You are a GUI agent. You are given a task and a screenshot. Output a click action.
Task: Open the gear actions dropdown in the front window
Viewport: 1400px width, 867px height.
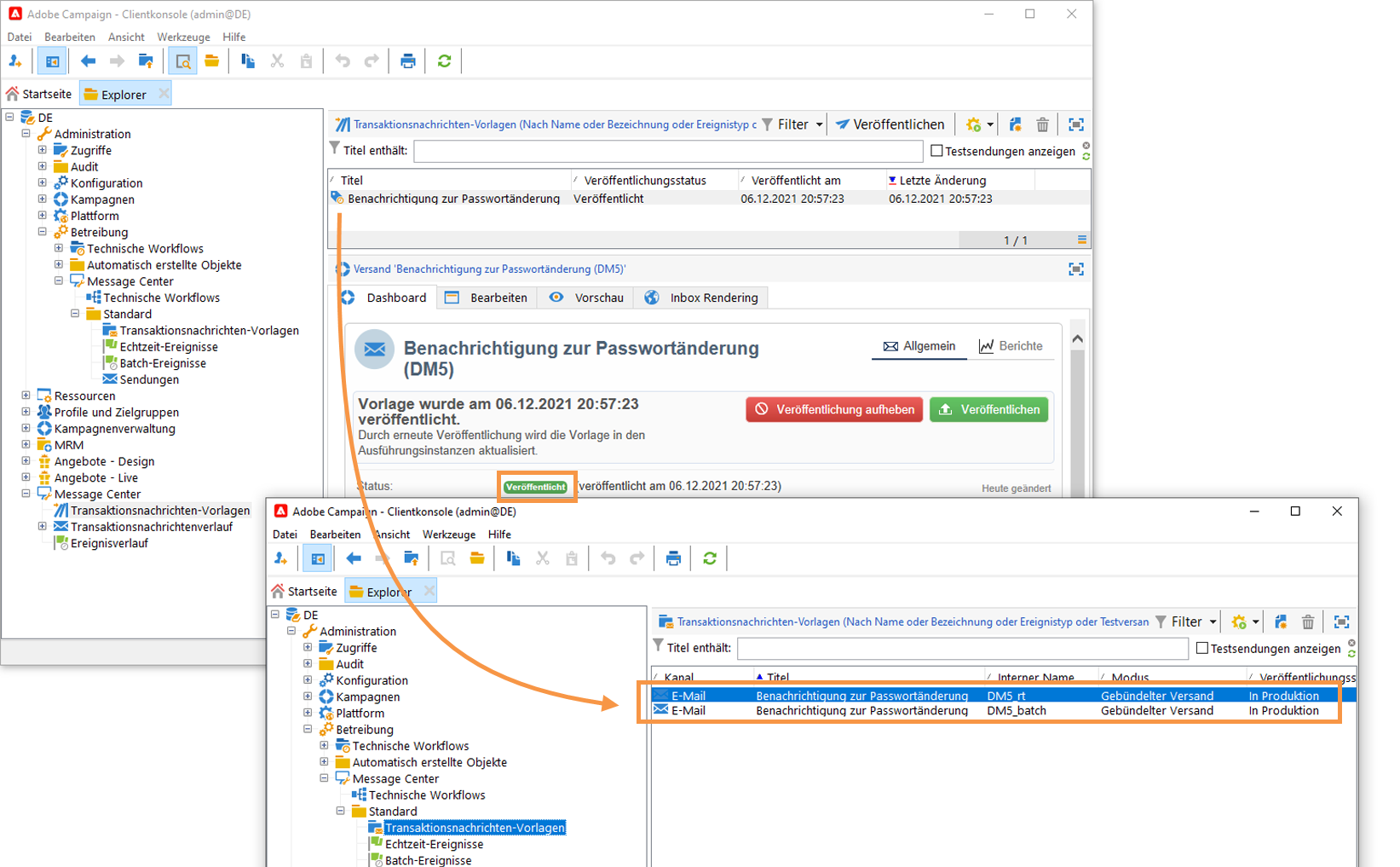[1244, 622]
